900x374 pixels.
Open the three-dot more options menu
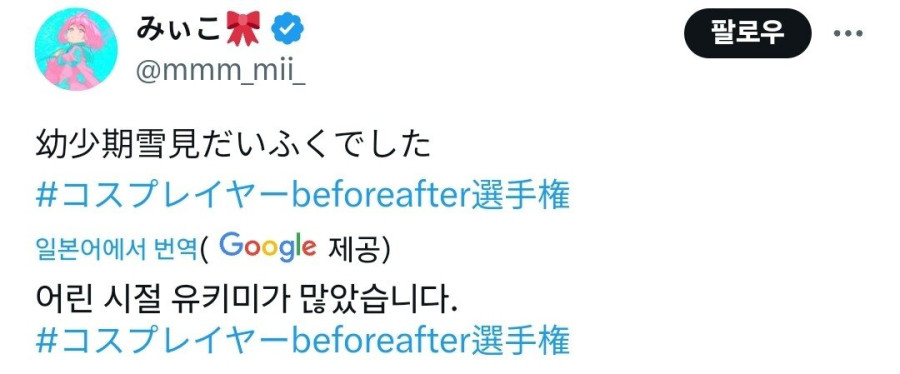pos(848,33)
